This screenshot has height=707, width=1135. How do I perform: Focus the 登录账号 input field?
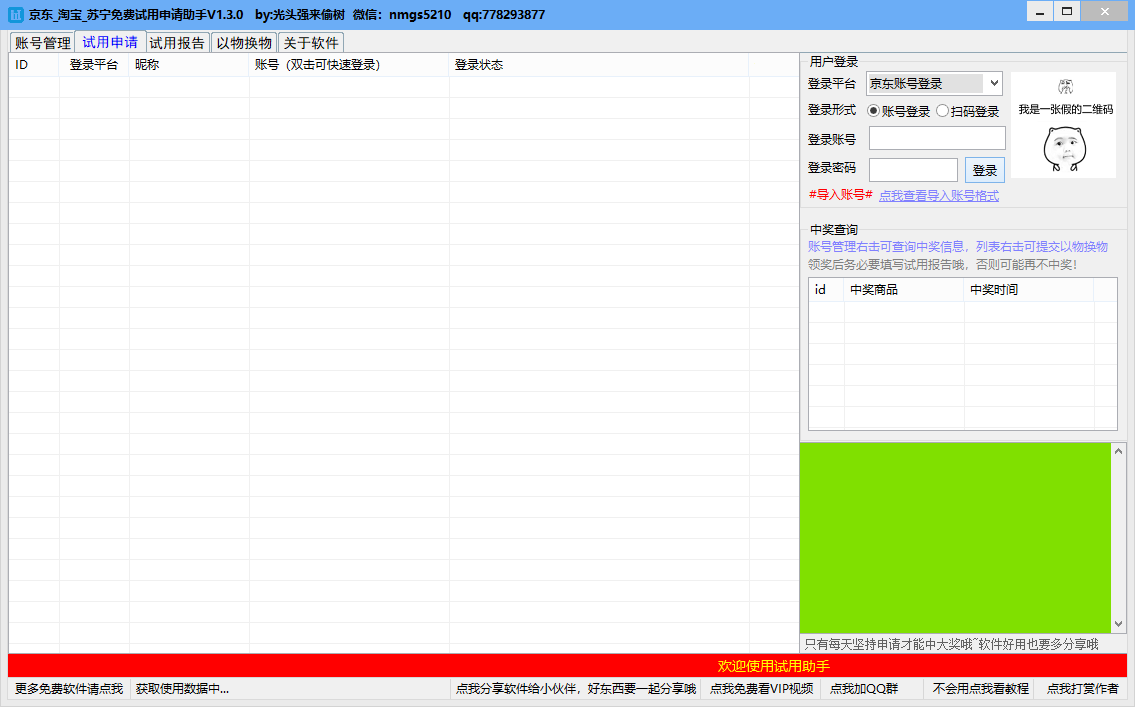point(937,138)
